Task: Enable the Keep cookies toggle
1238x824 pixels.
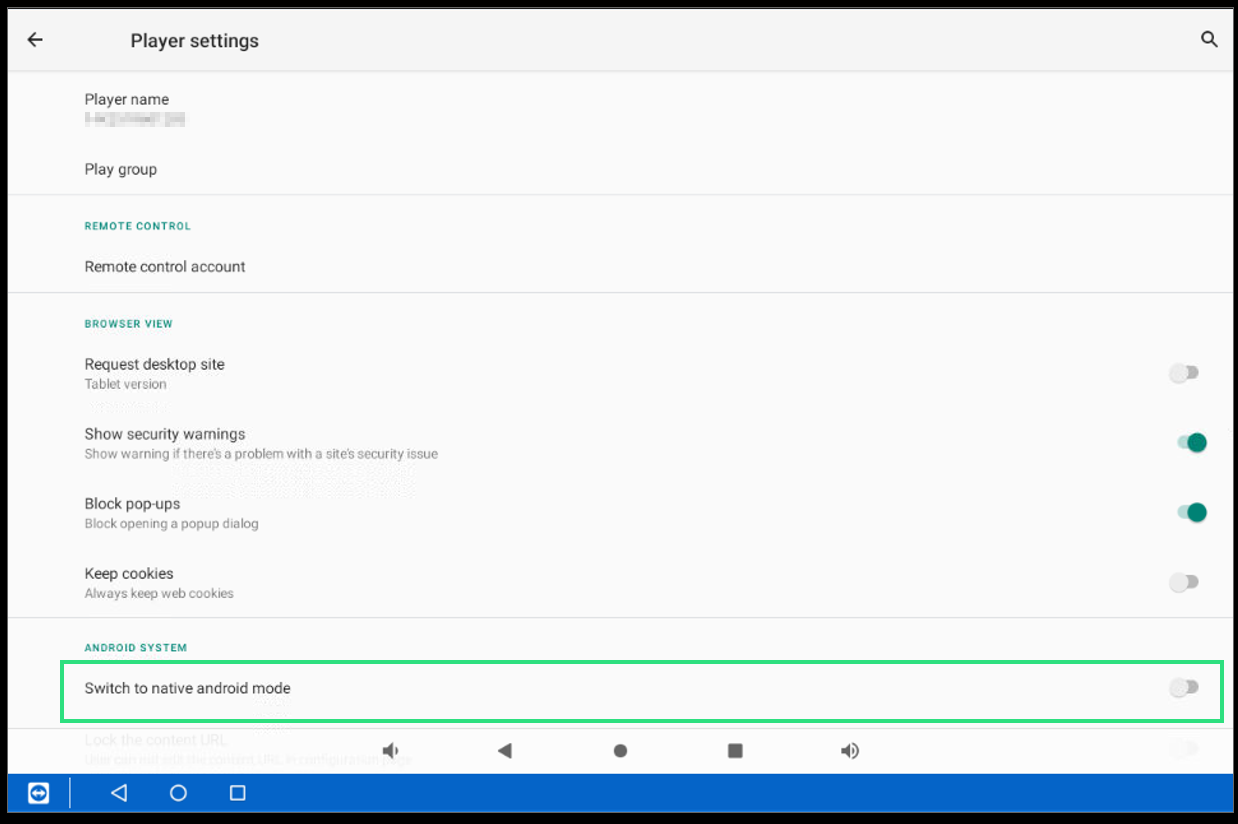Action: coord(1184,582)
